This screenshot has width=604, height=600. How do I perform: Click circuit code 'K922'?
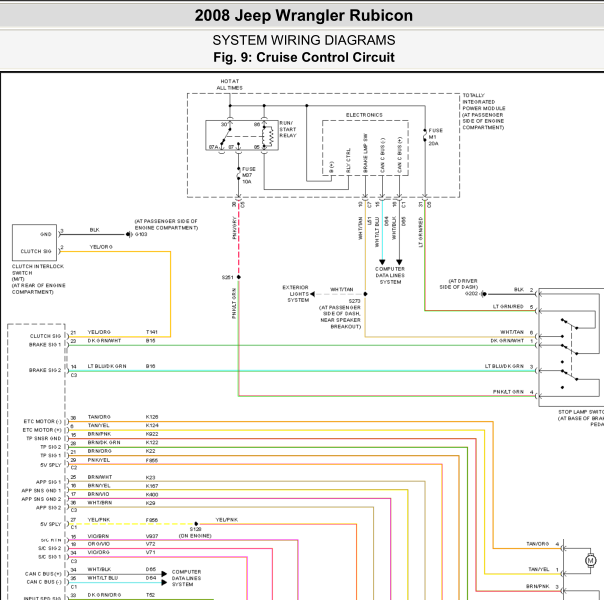(152, 434)
